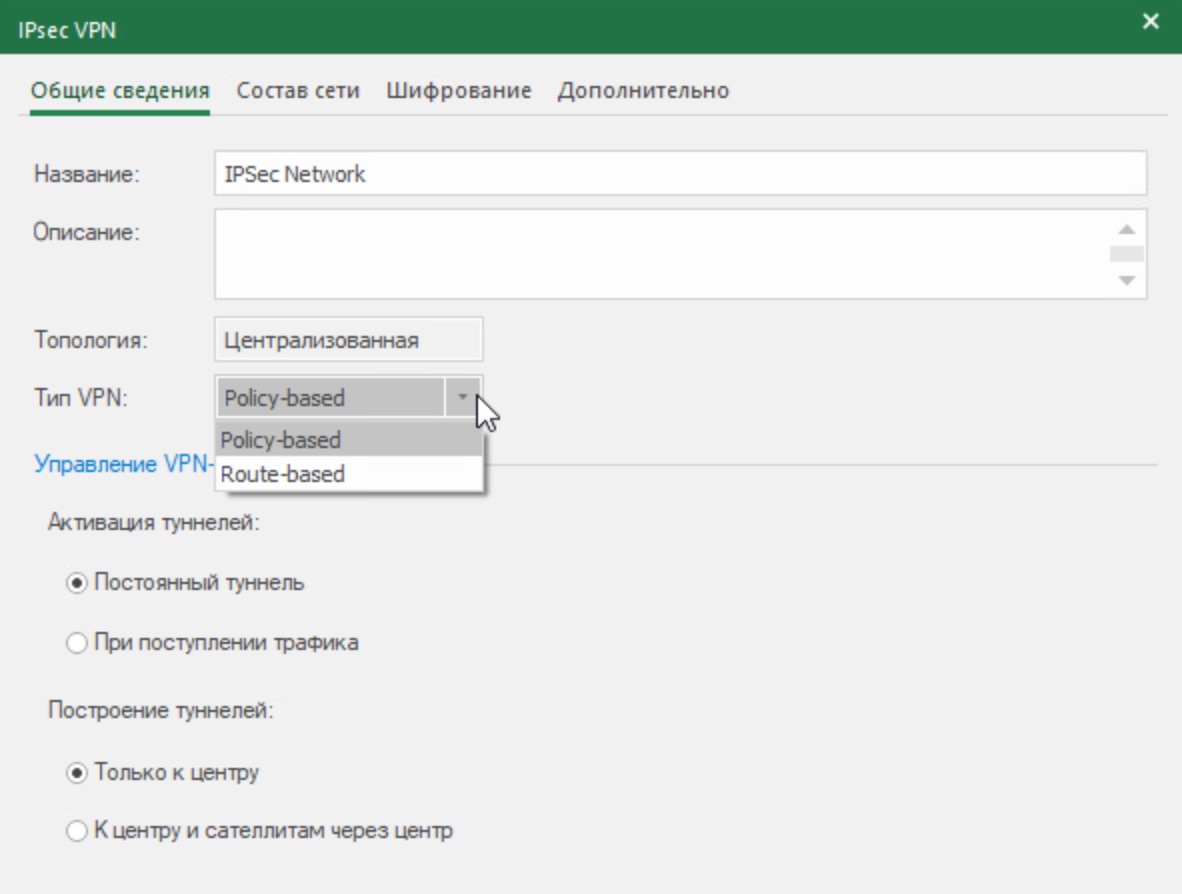1182x894 pixels.
Task: Click the description scrollbar thumb
Action: pyautogui.click(x=1127, y=254)
